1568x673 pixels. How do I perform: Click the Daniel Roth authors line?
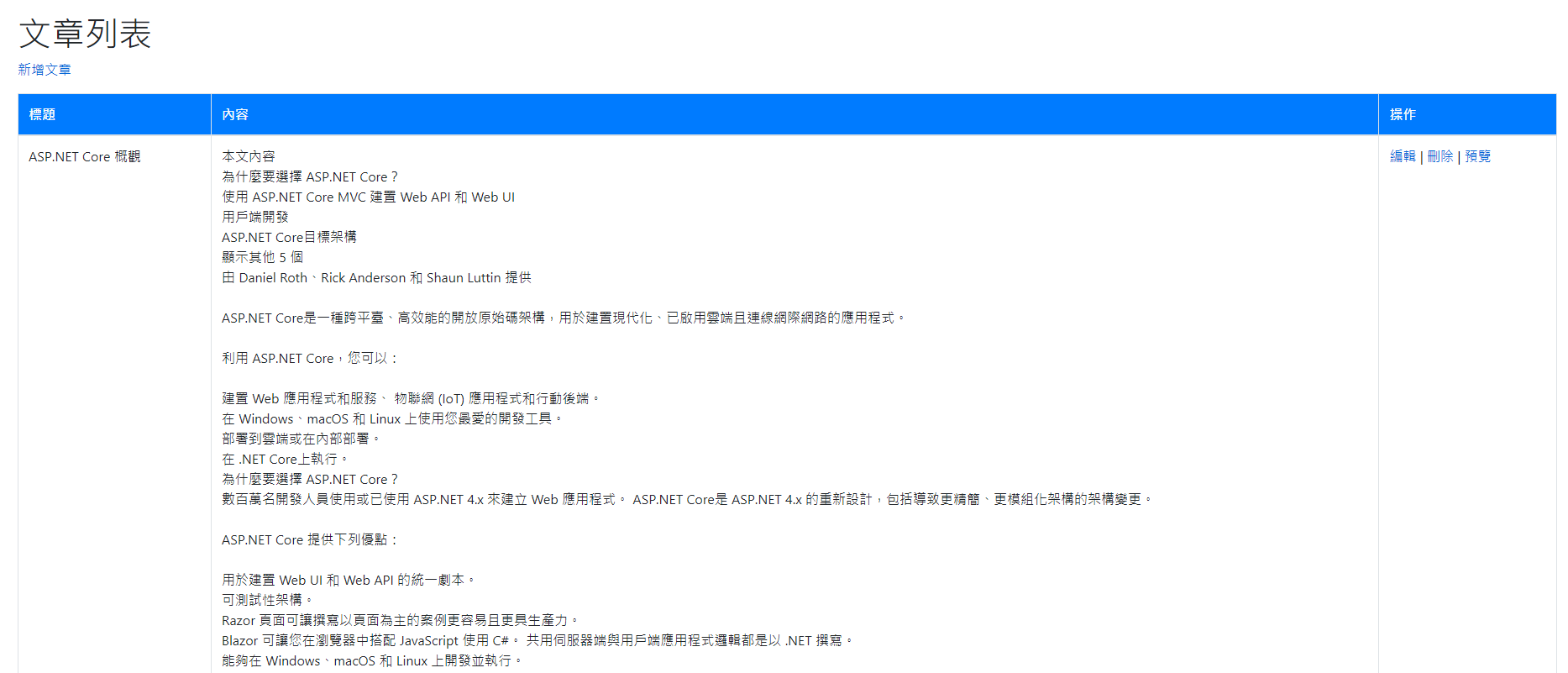point(376,277)
